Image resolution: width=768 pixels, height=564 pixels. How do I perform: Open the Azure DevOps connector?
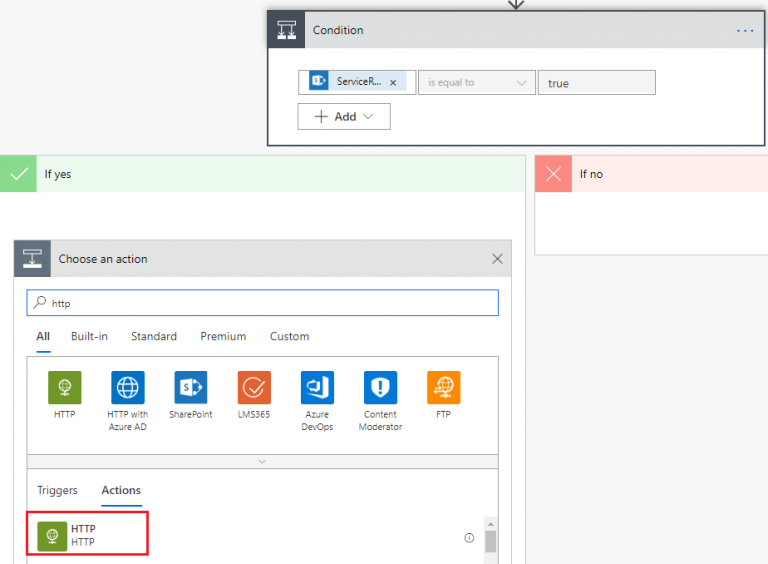tap(317, 388)
